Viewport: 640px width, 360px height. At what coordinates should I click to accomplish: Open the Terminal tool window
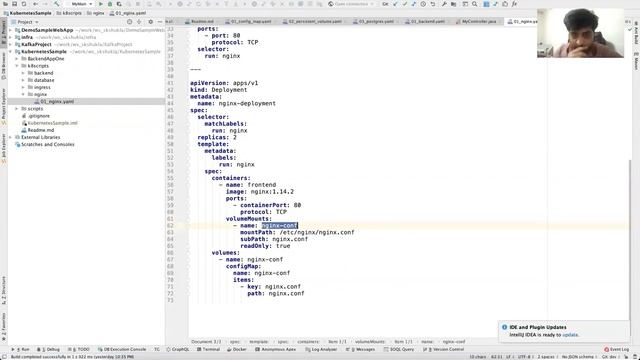pyautogui.click(x=208, y=349)
